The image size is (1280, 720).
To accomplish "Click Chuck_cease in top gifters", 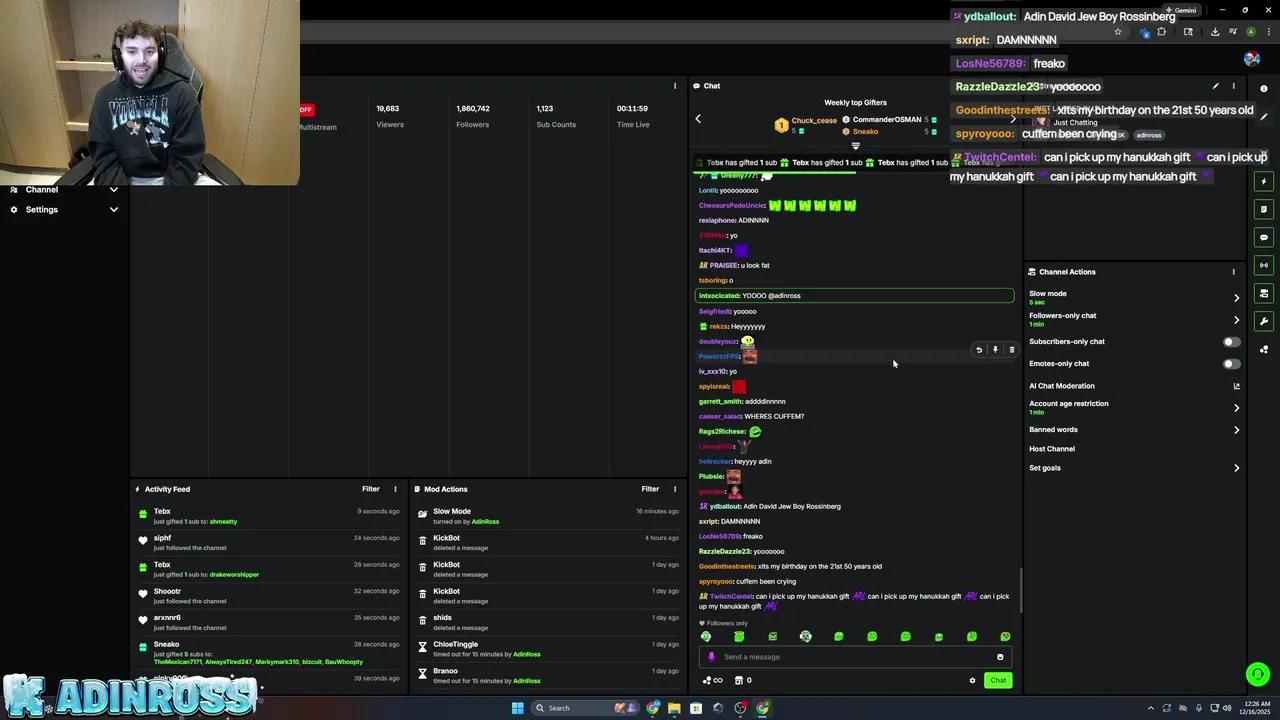I will 814,120.
